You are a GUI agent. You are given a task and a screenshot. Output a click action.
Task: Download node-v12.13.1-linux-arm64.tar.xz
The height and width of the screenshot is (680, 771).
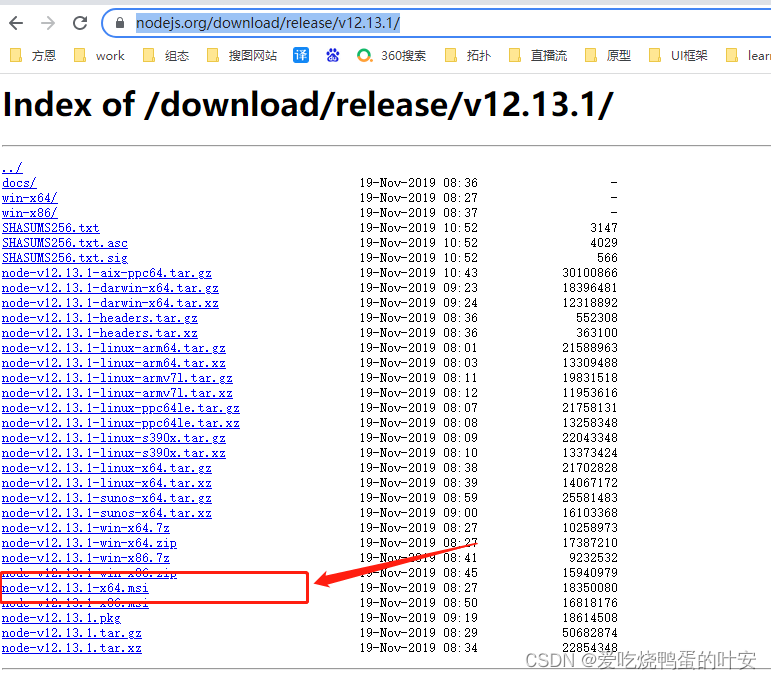114,363
